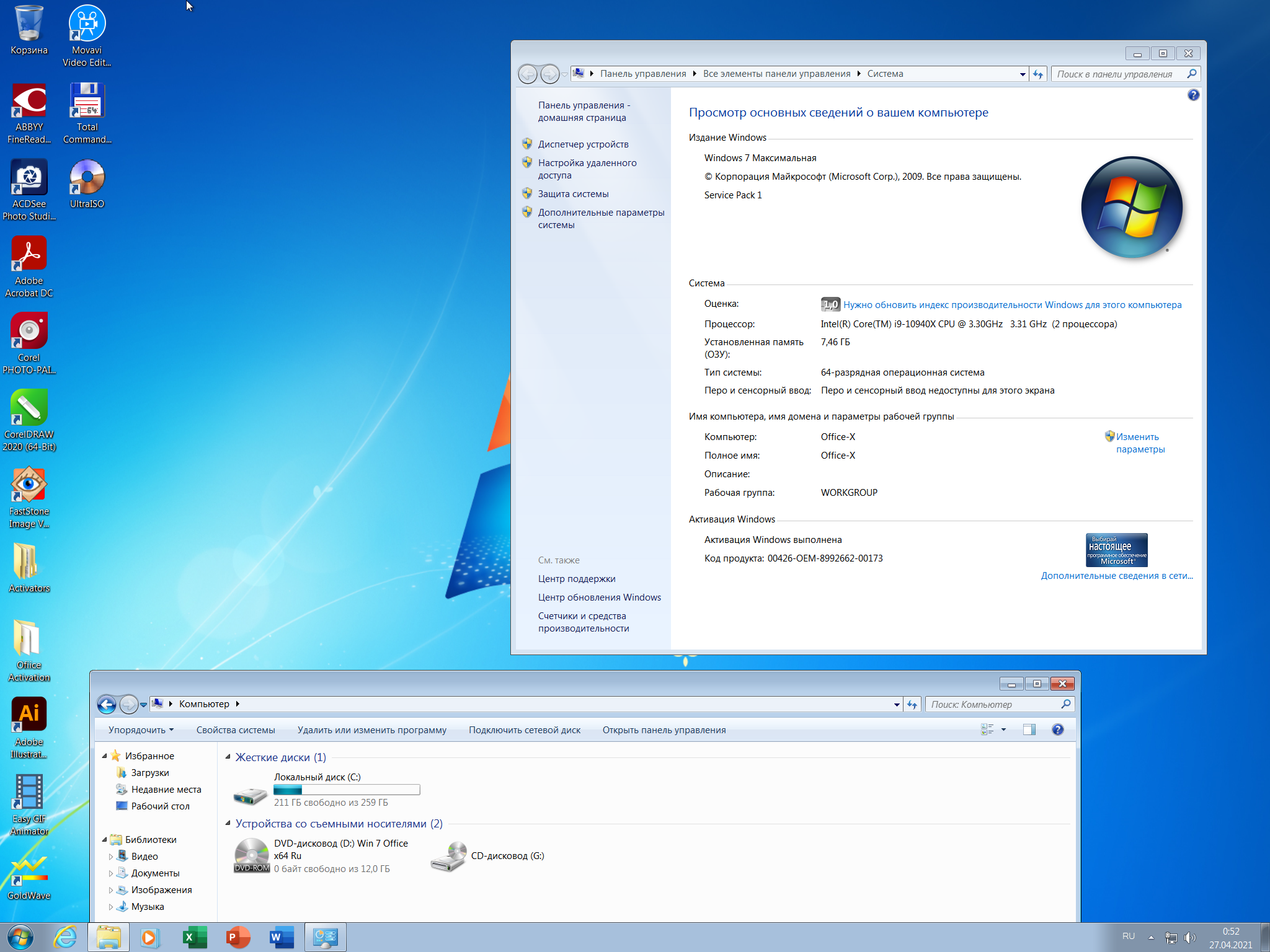Click Удалить или изменить программу
The image size is (1270, 952).
tap(372, 730)
